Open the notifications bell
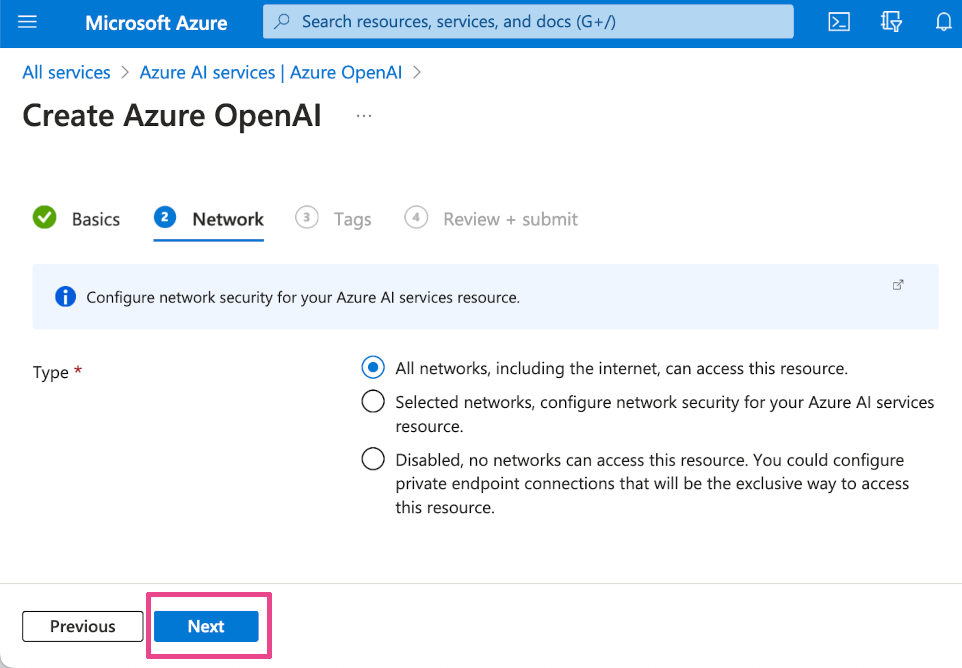 point(943,22)
